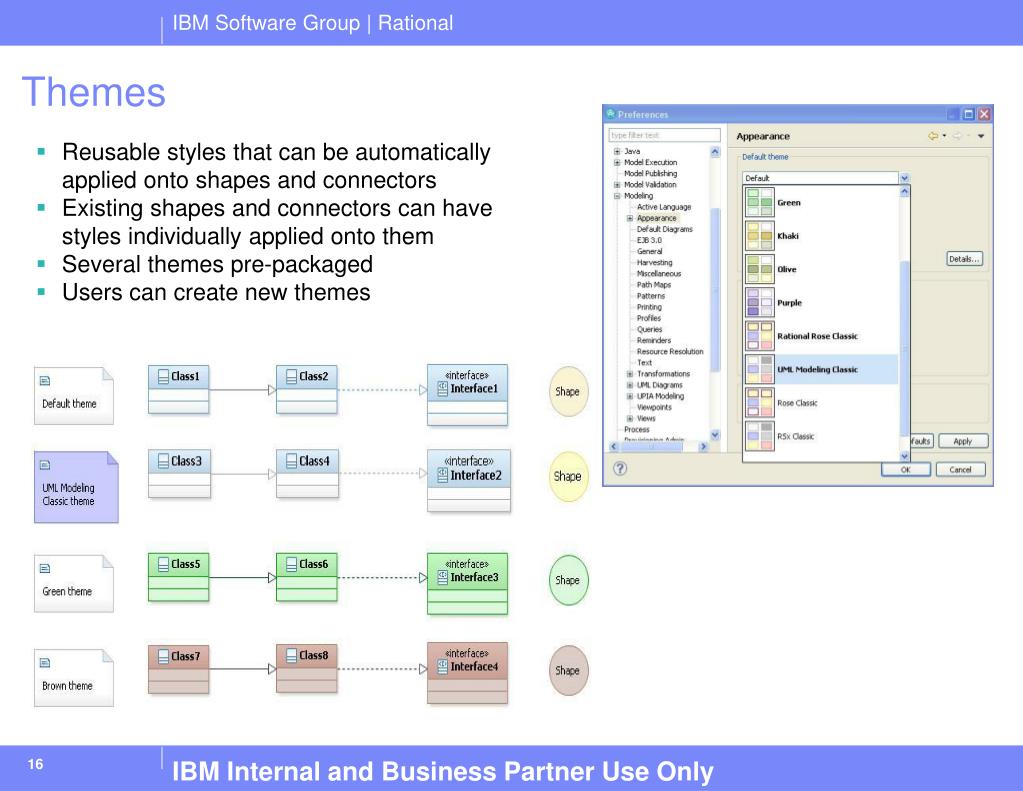The image size is (1023, 791).
Task: Click the class icon in Class1
Action: pos(163,377)
